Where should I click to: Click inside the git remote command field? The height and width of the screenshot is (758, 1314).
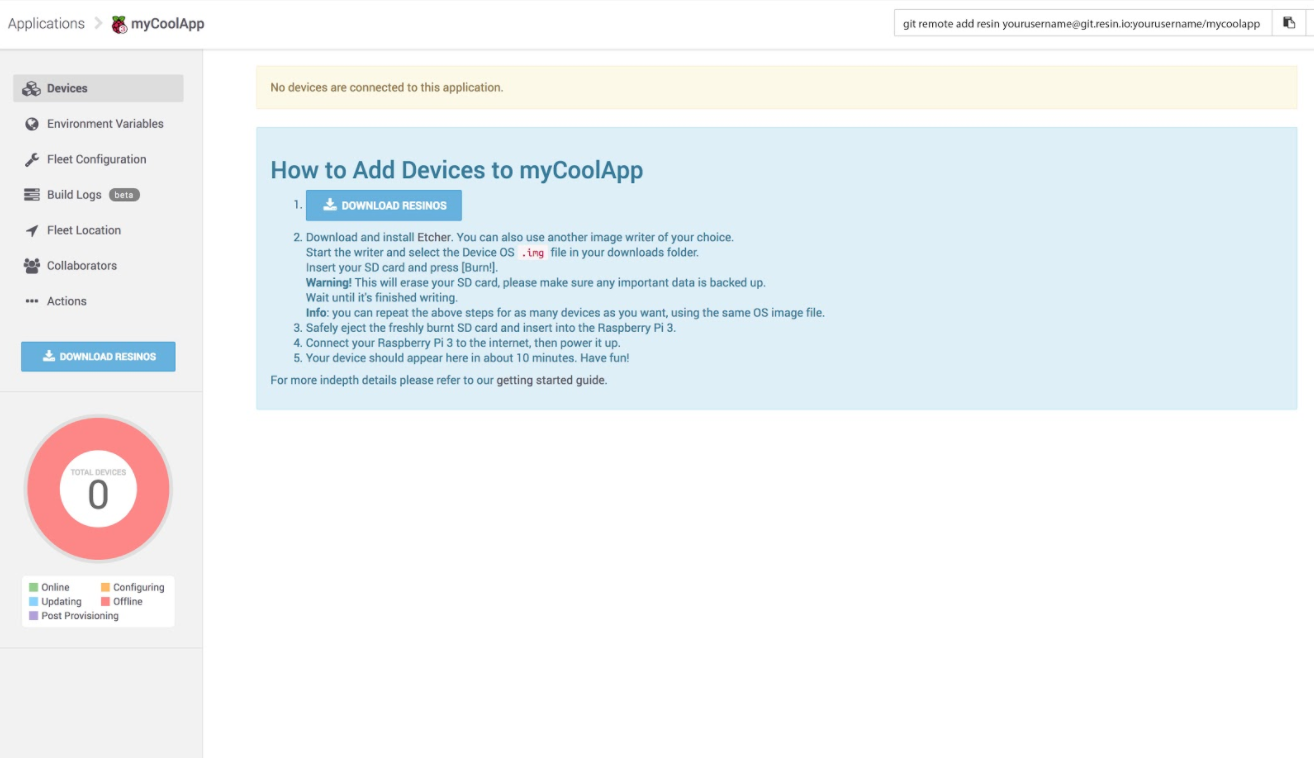pyautogui.click(x=1080, y=24)
